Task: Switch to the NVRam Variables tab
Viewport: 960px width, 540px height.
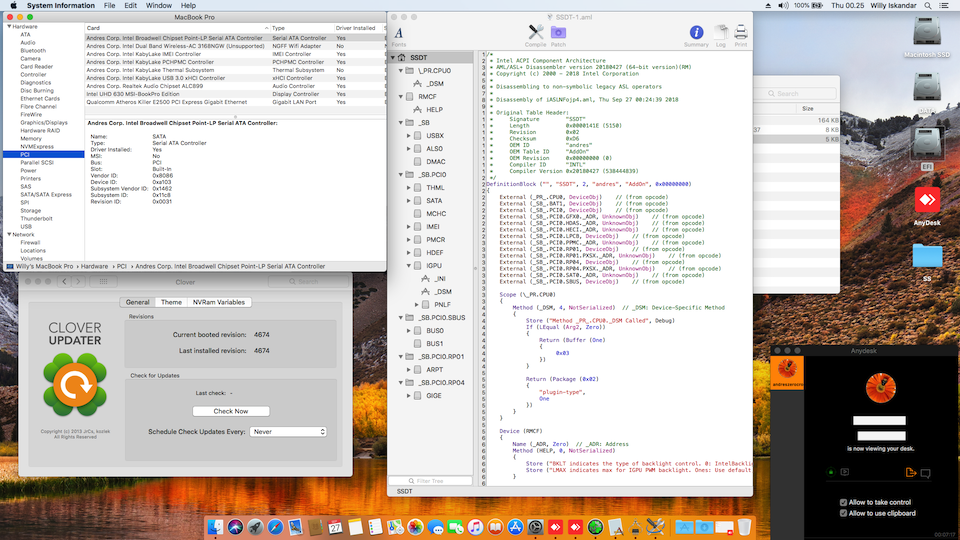Action: [217, 302]
